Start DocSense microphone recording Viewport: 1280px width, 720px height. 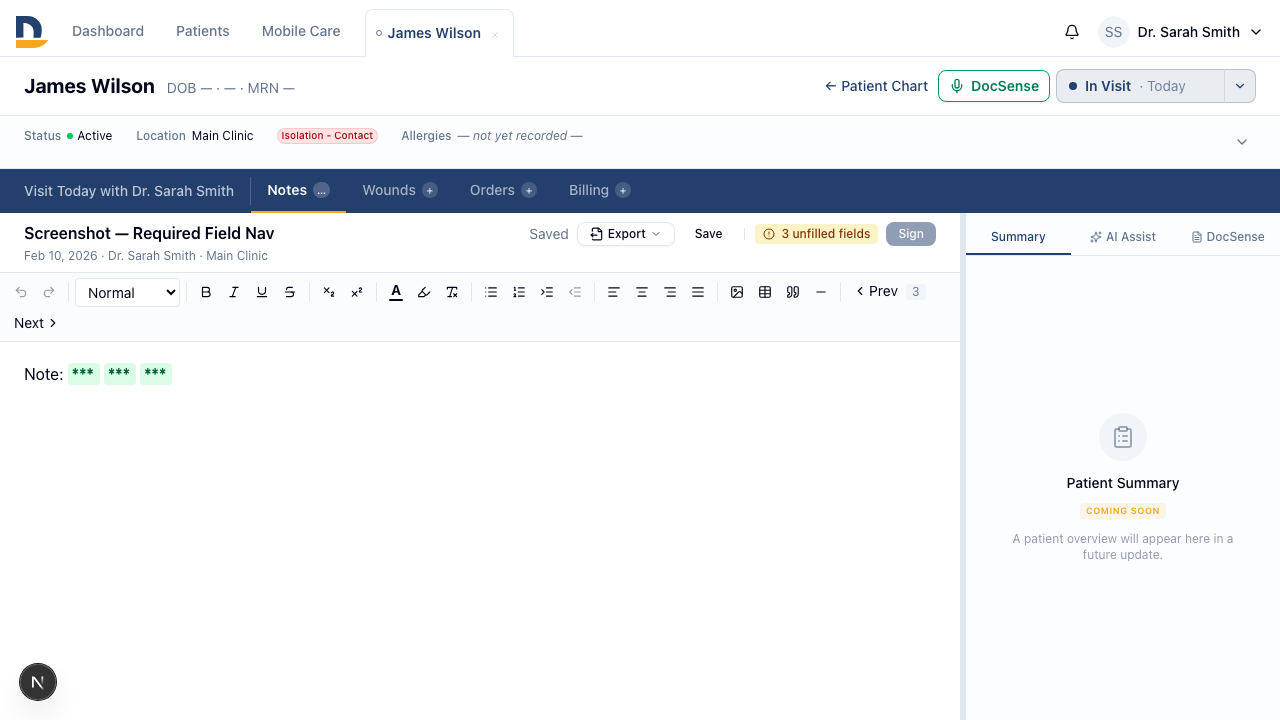[994, 86]
